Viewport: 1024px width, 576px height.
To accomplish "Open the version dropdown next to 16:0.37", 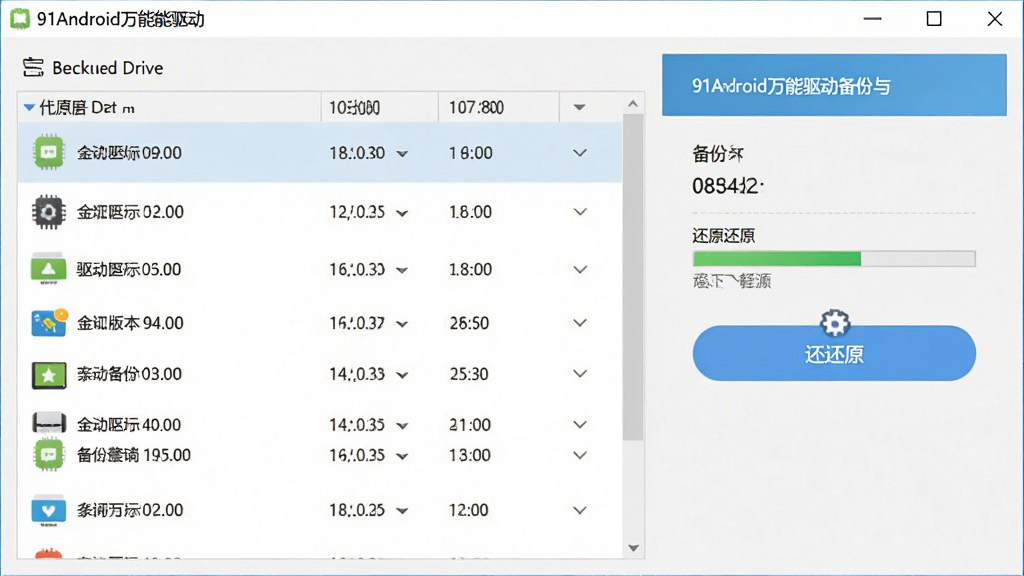I will pyautogui.click(x=402, y=324).
